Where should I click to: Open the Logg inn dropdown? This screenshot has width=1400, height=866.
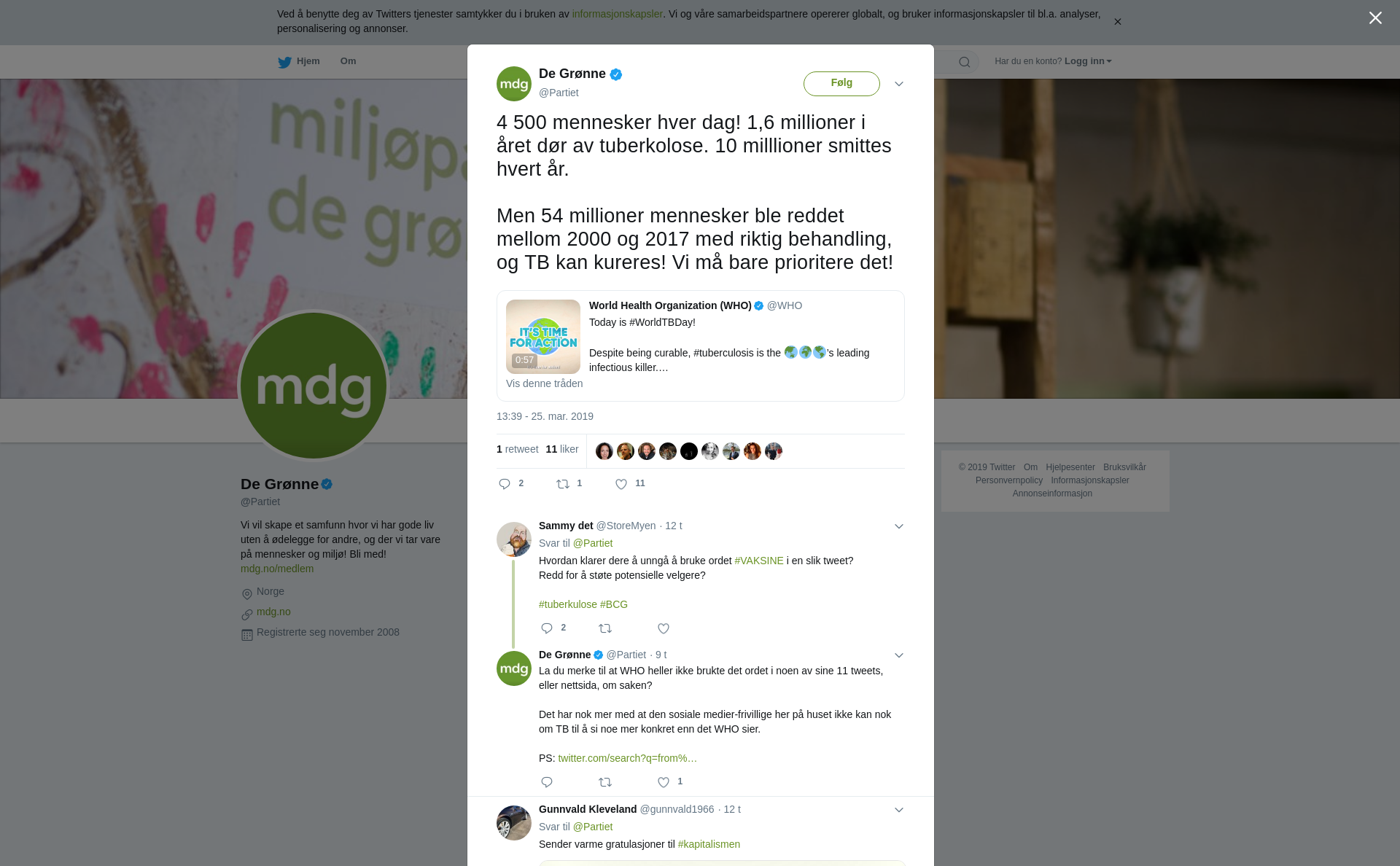pyautogui.click(x=1088, y=61)
